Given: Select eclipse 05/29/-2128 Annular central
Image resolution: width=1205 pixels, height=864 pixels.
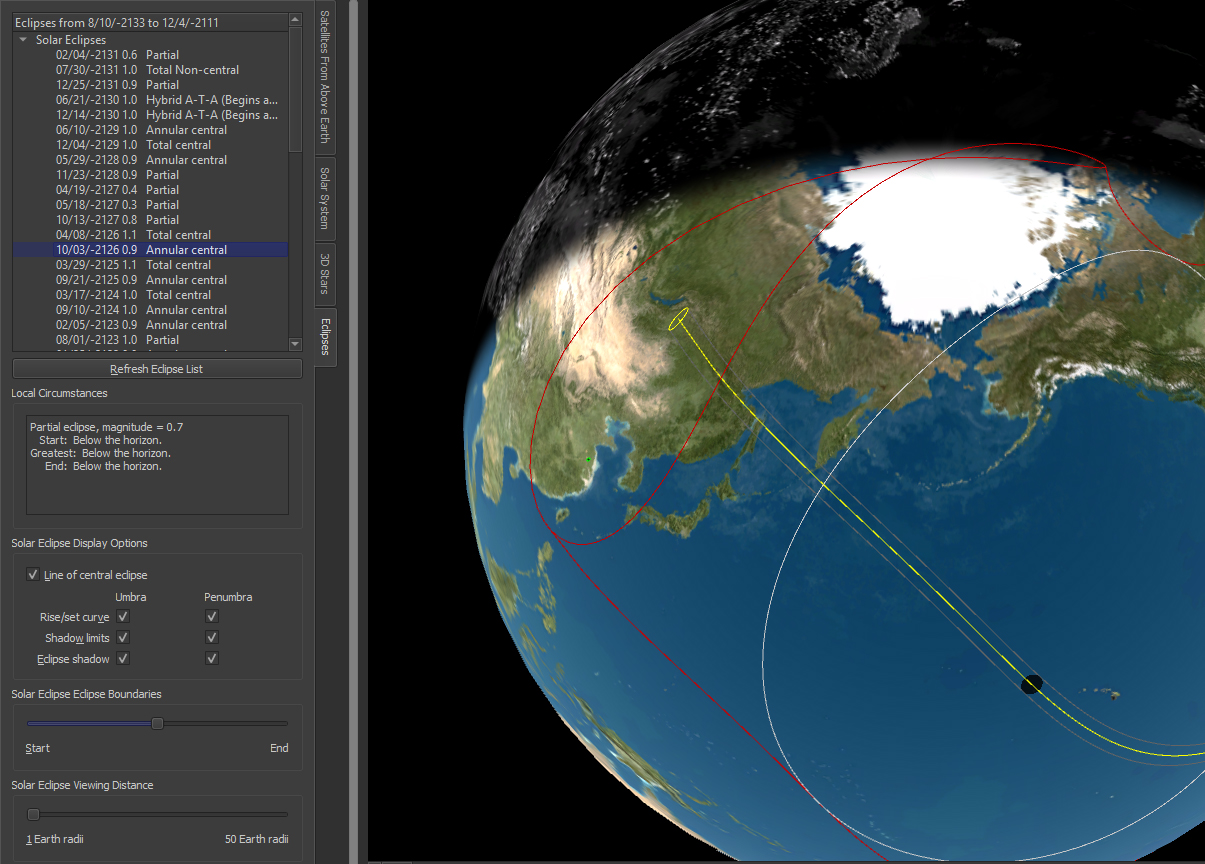Looking at the screenshot, I should click(150, 160).
